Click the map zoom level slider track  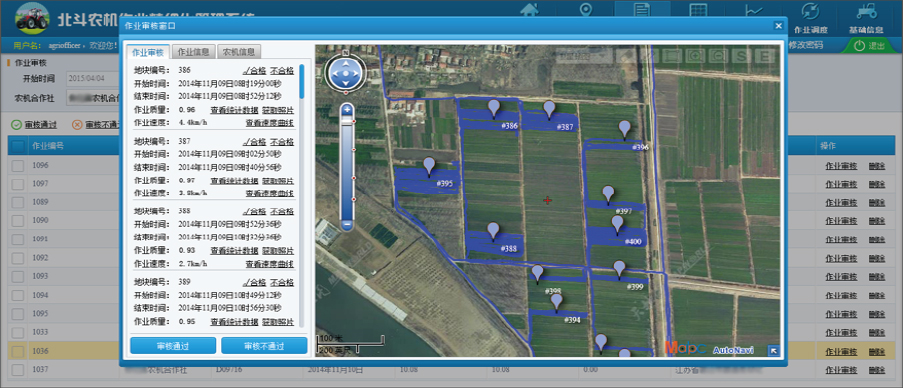pyautogui.click(x=347, y=166)
